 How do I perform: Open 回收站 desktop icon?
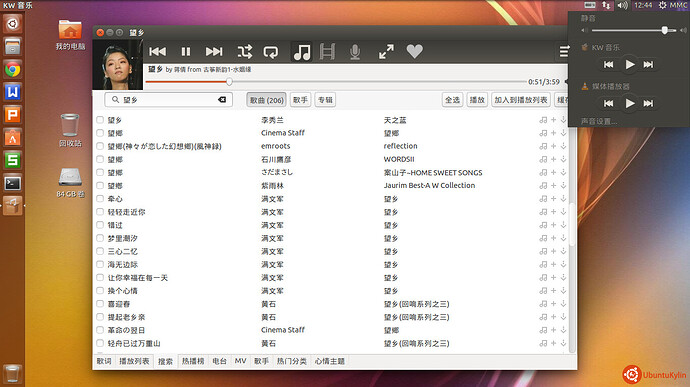[70, 130]
